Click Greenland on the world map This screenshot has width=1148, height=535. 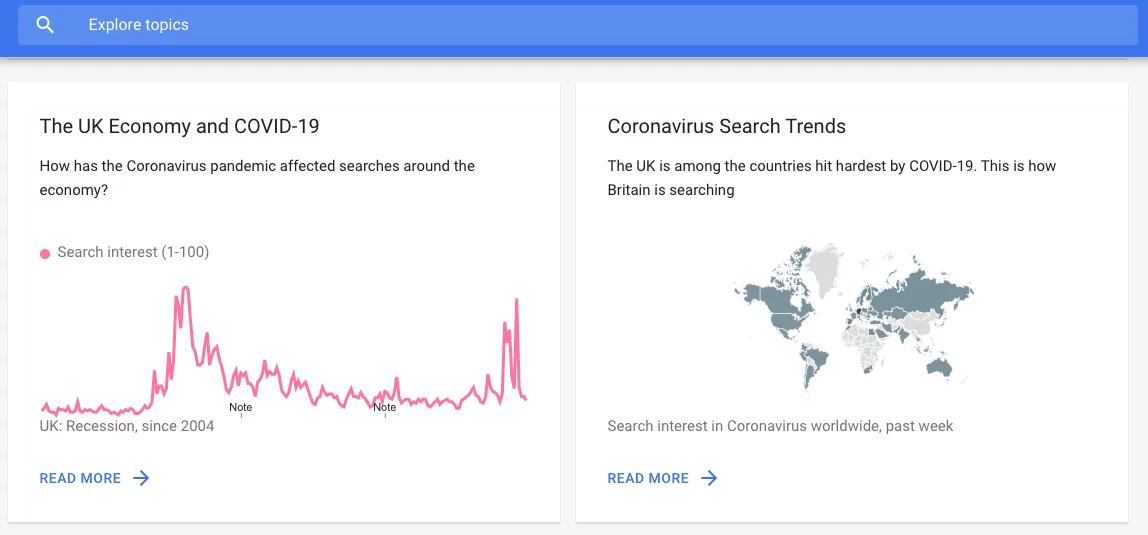point(821,268)
